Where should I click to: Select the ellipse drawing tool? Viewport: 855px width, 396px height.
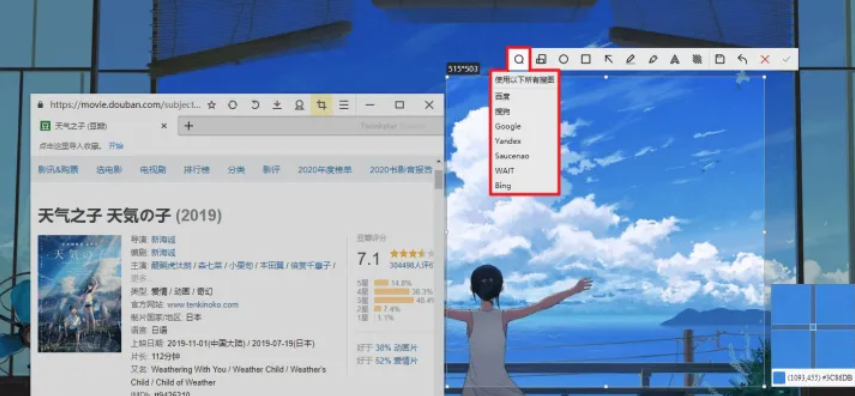point(563,59)
